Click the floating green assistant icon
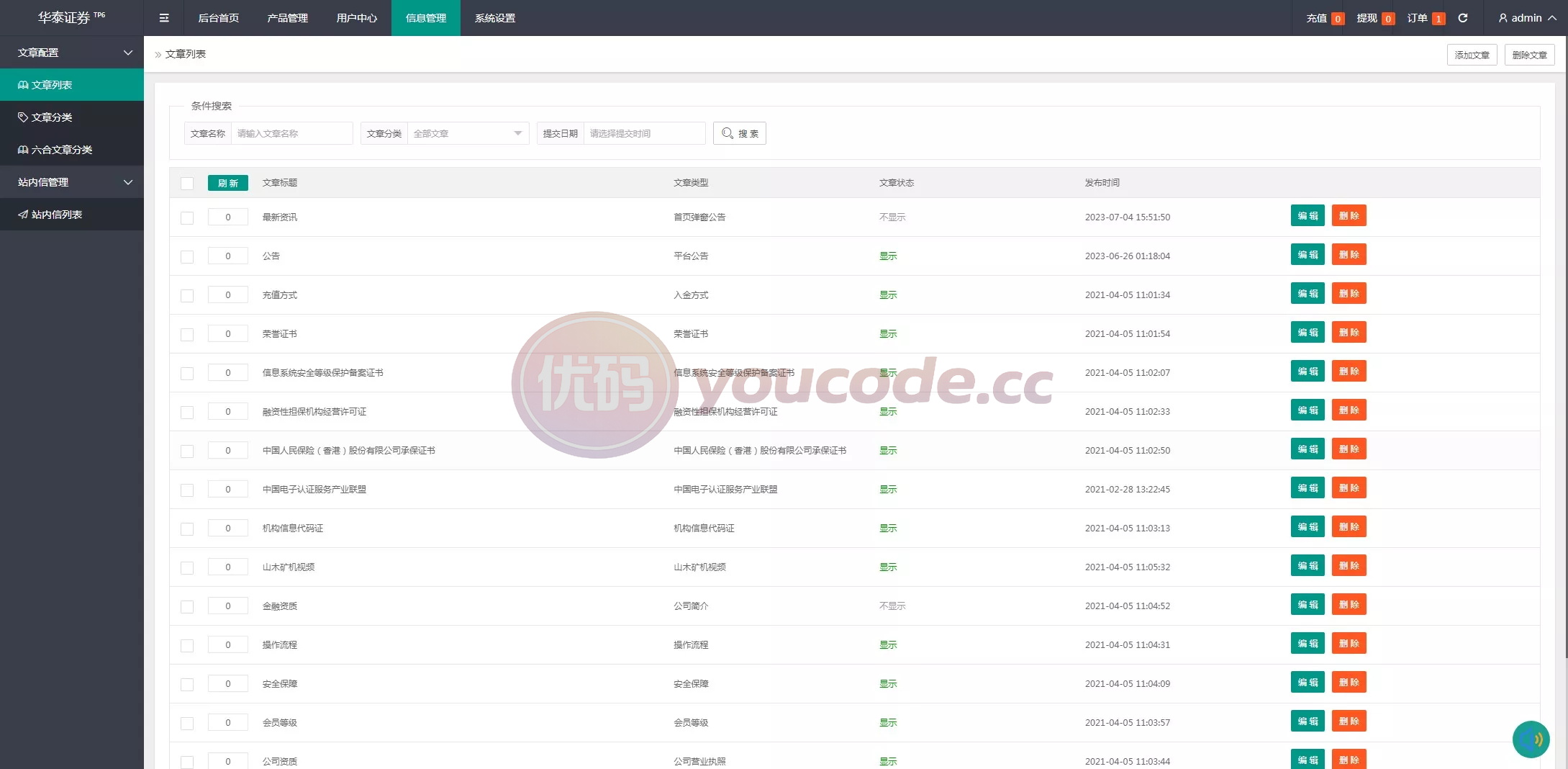 (1531, 739)
